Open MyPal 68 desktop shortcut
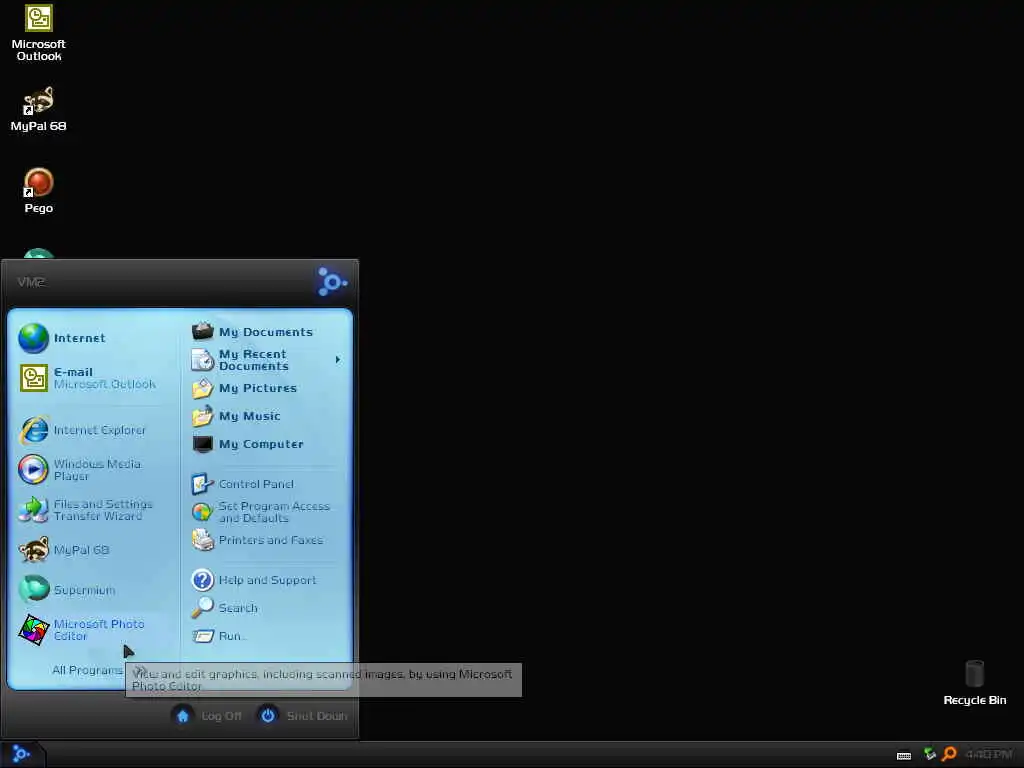This screenshot has height=768, width=1024. point(39,109)
